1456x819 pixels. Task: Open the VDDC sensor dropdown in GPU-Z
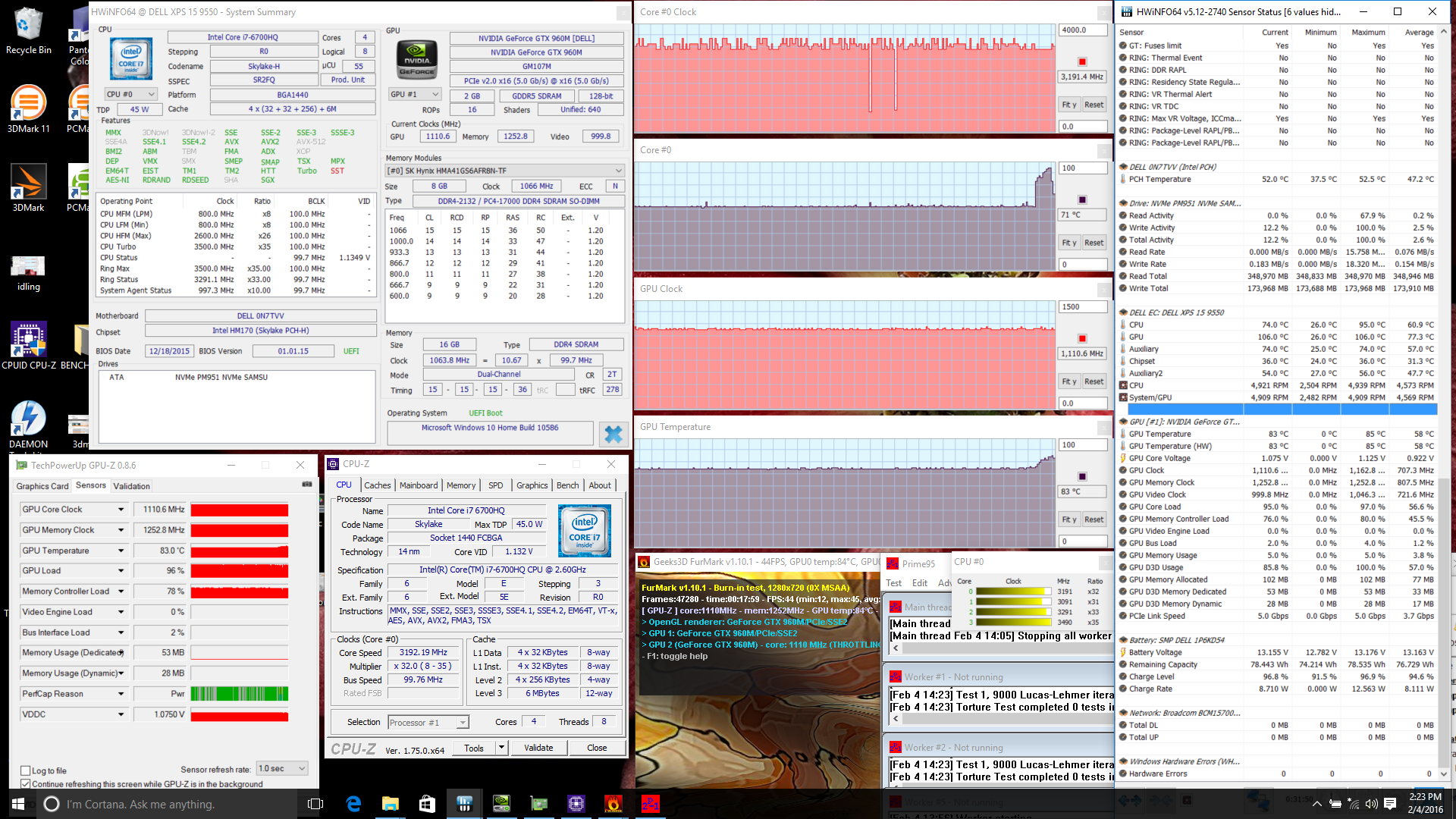click(121, 714)
